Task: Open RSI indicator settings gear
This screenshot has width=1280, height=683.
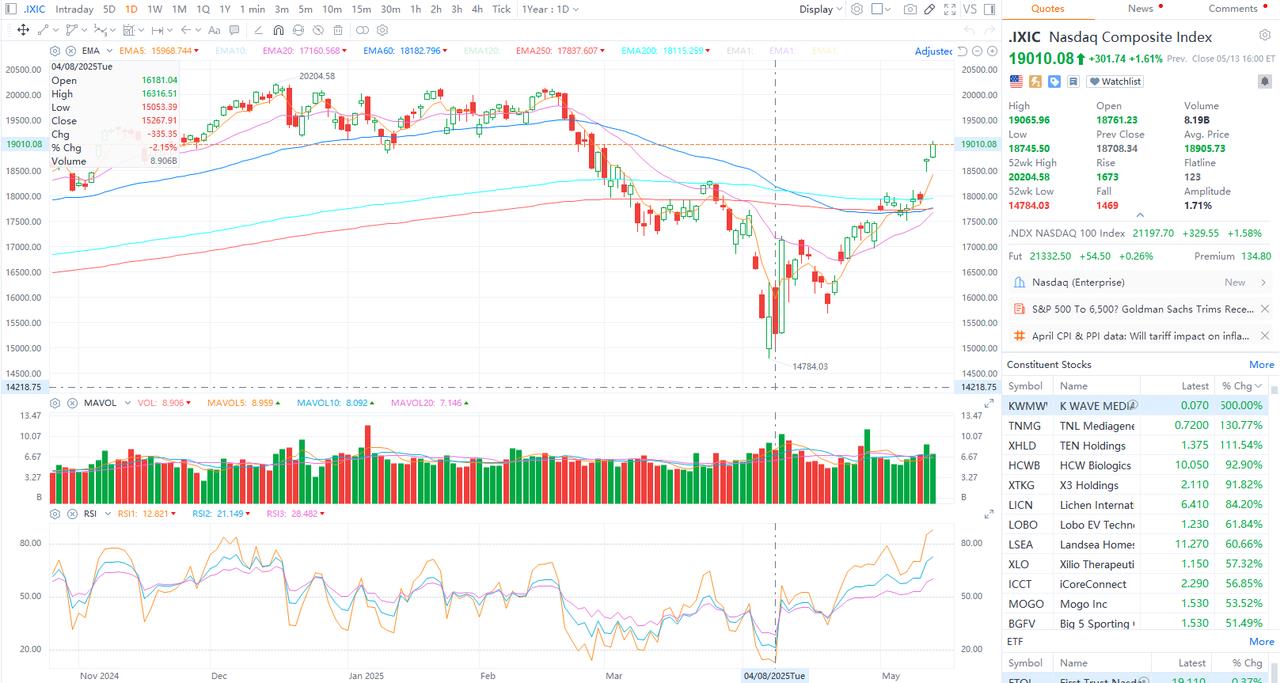Action: point(55,513)
